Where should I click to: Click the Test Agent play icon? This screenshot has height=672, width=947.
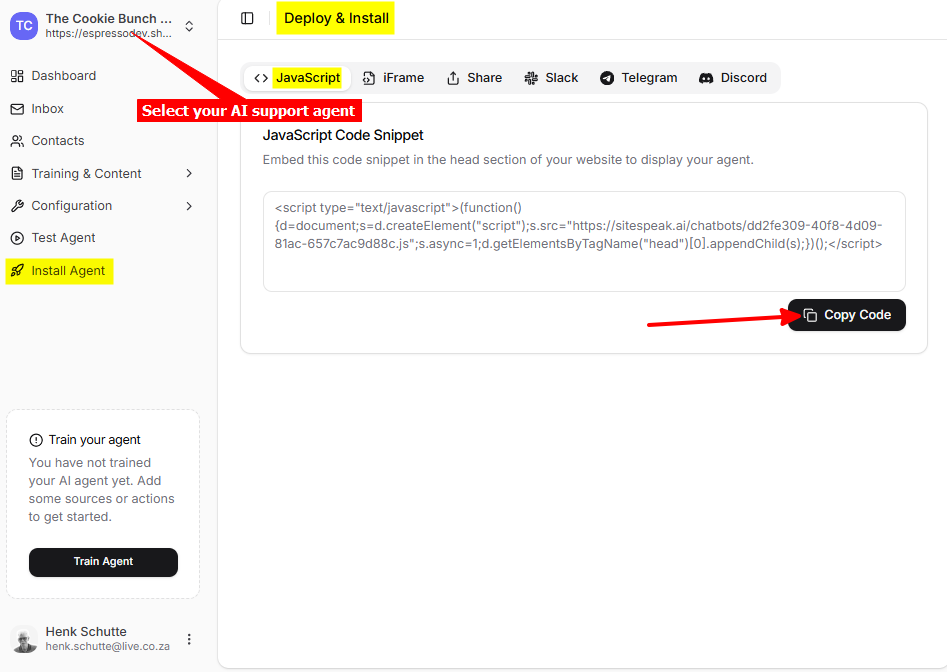coord(17,238)
